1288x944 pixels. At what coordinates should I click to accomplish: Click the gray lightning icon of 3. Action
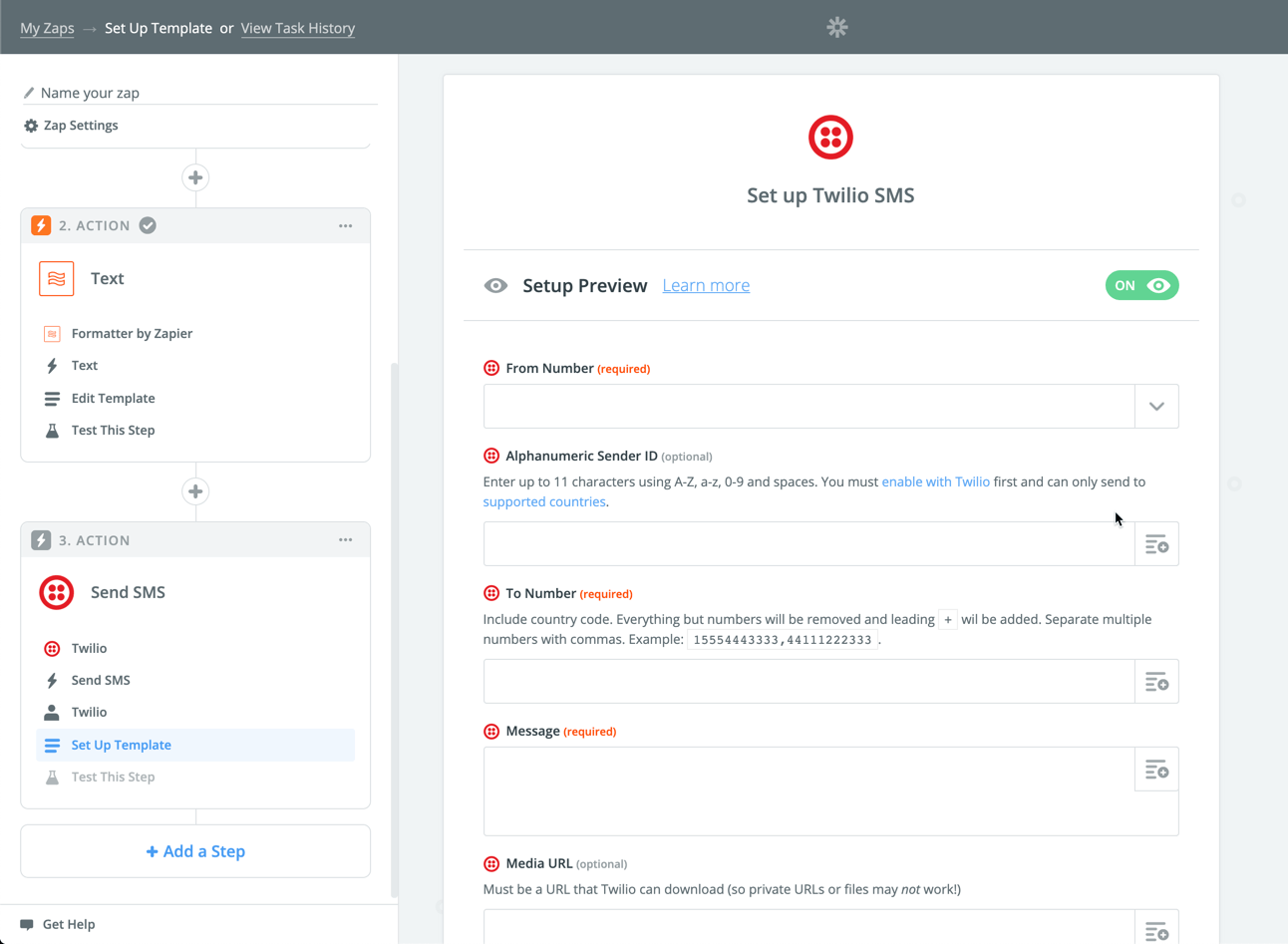pos(41,539)
